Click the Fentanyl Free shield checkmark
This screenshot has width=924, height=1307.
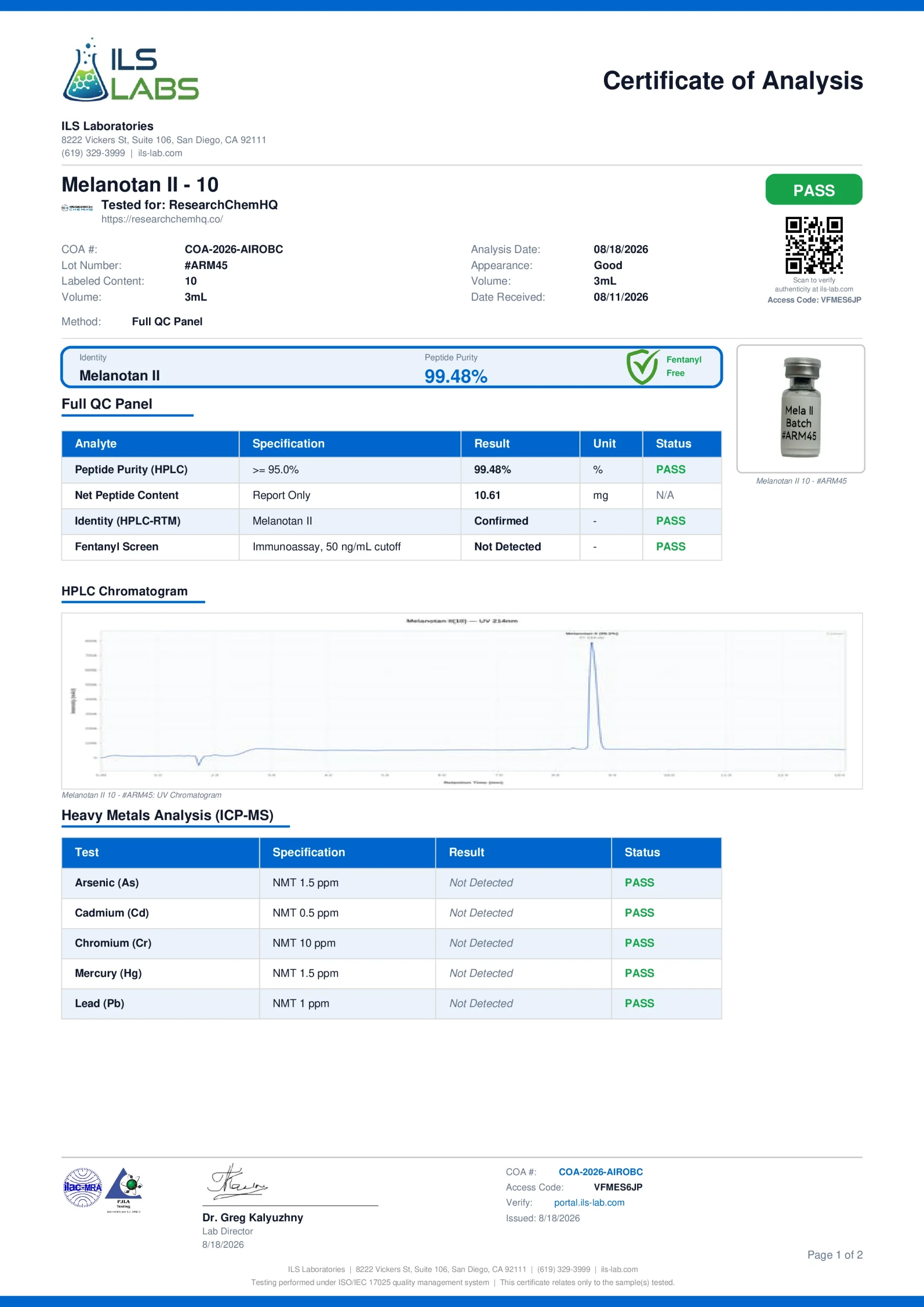pos(643,367)
